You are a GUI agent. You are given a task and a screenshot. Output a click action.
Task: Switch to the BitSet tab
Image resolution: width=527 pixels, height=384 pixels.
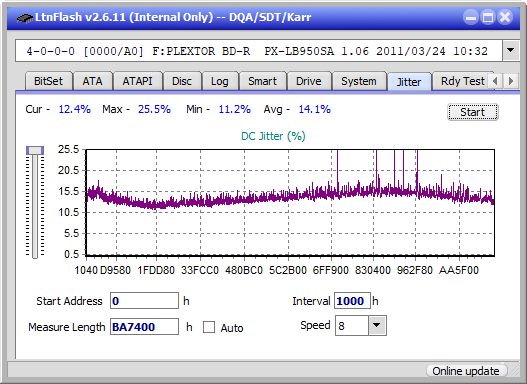[x=48, y=81]
